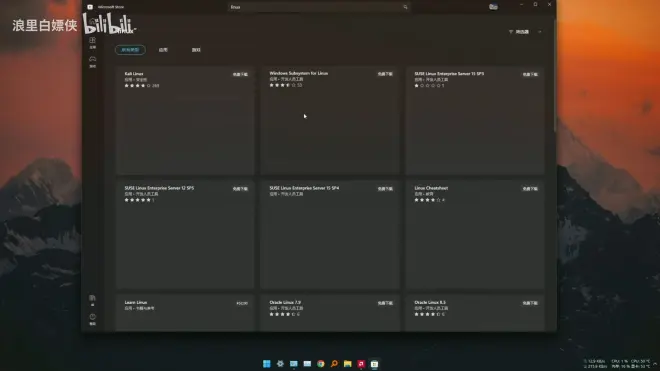This screenshot has width=660, height=371.
Task: Click the price button on Learn Linux
Action: (242, 304)
